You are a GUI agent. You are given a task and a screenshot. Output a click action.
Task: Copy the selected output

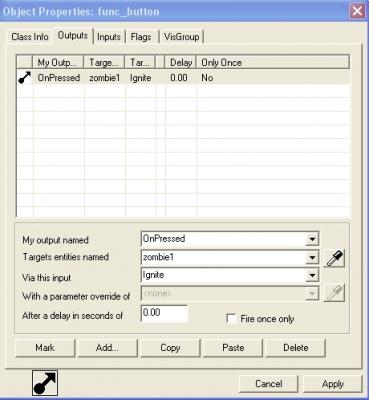click(x=170, y=348)
